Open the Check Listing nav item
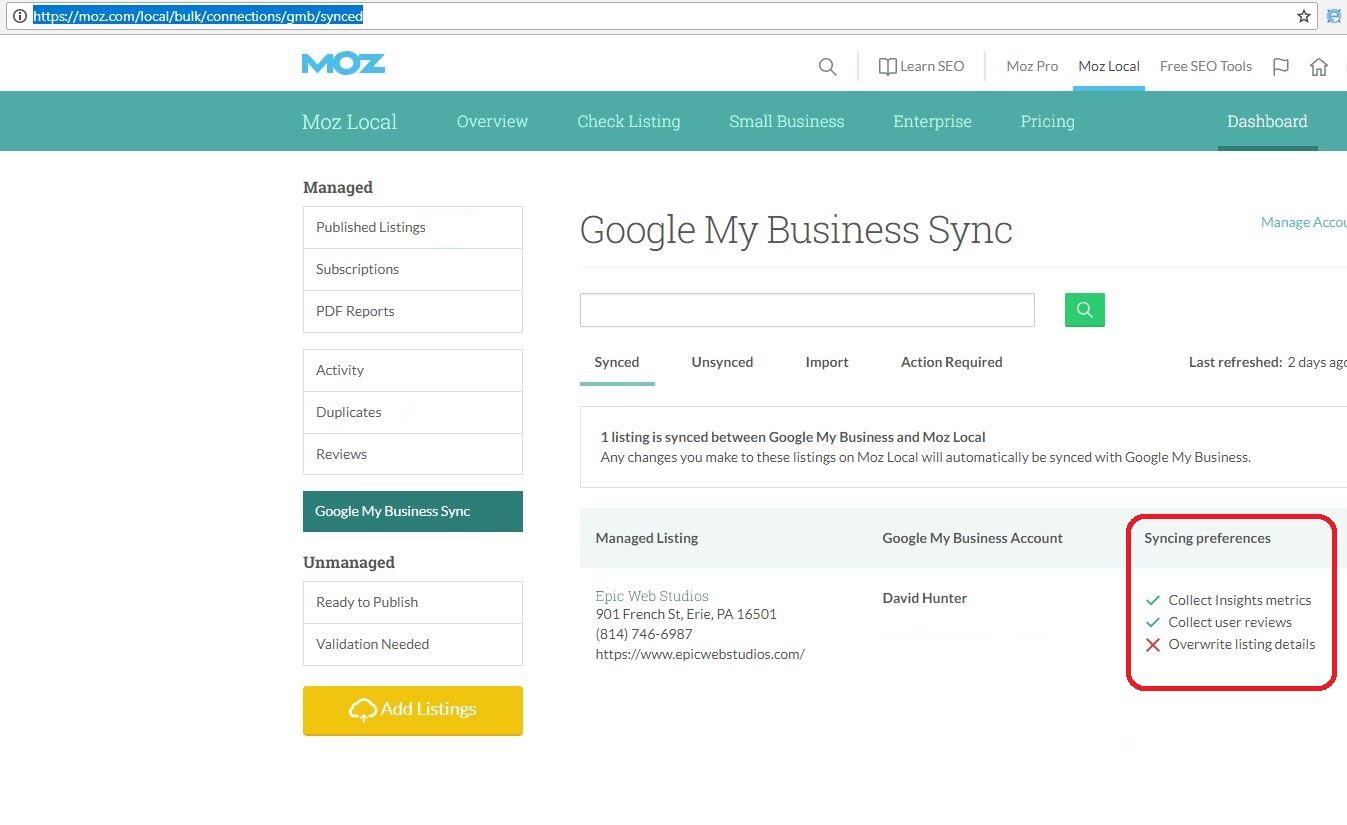This screenshot has width=1347, height=825. tap(629, 121)
